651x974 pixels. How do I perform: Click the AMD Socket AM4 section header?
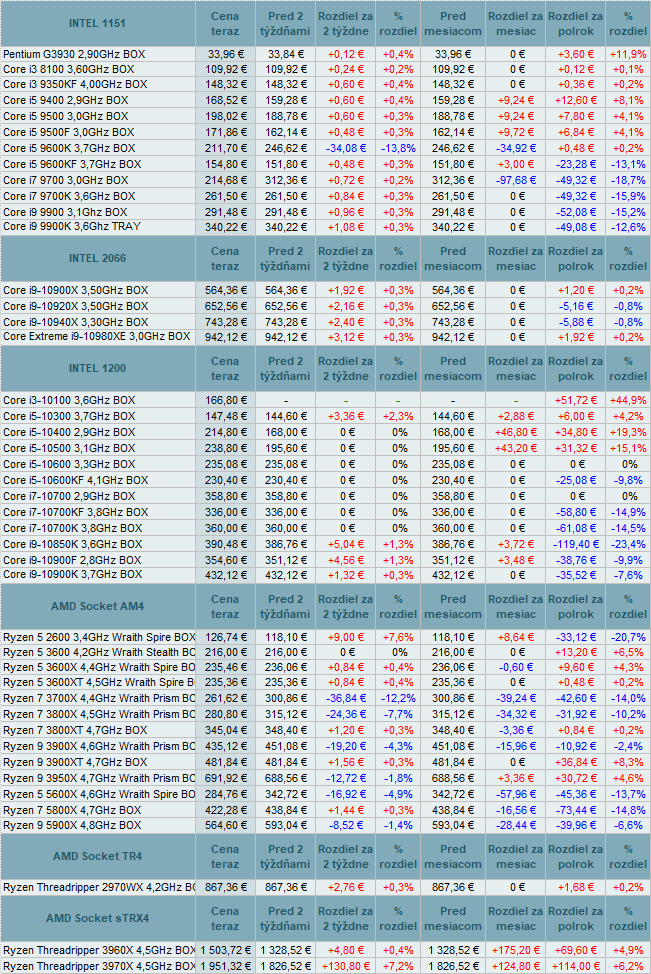point(97,606)
